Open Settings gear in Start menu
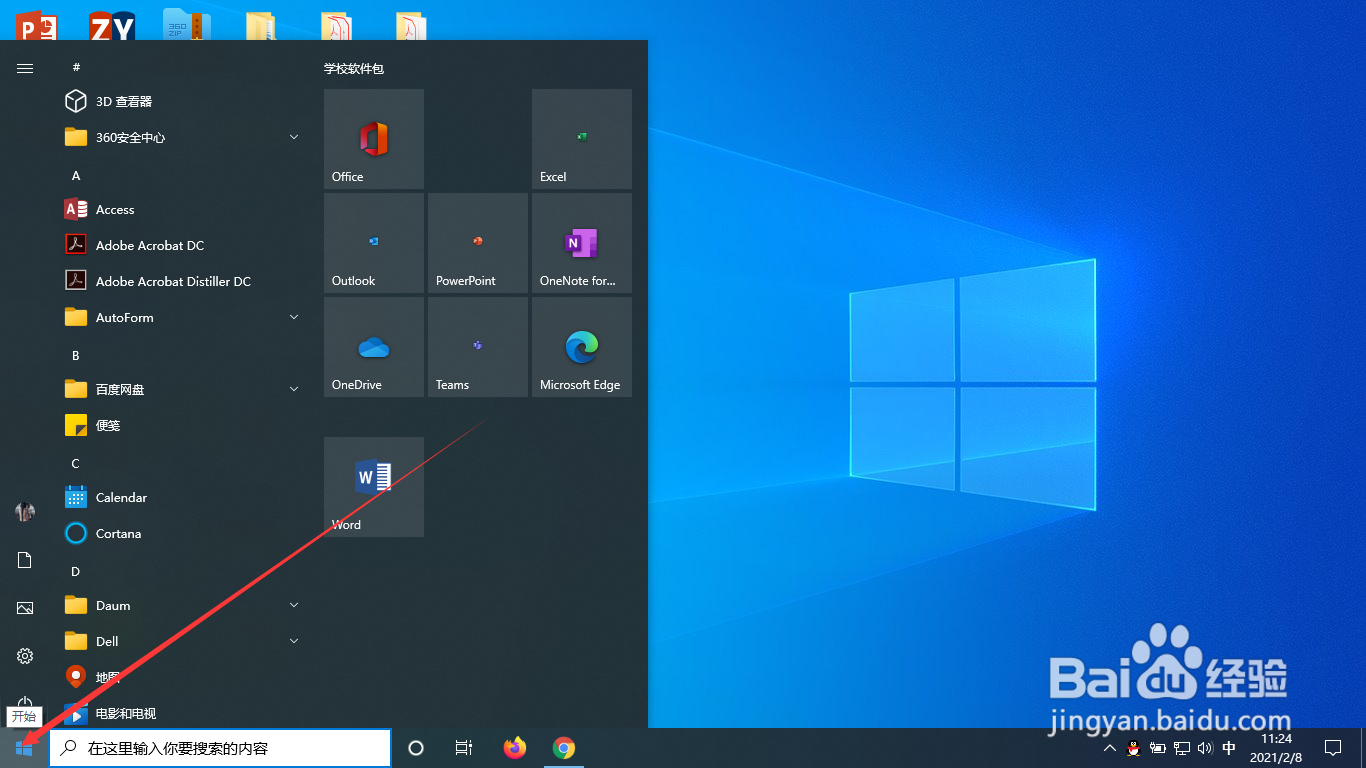 (25, 656)
